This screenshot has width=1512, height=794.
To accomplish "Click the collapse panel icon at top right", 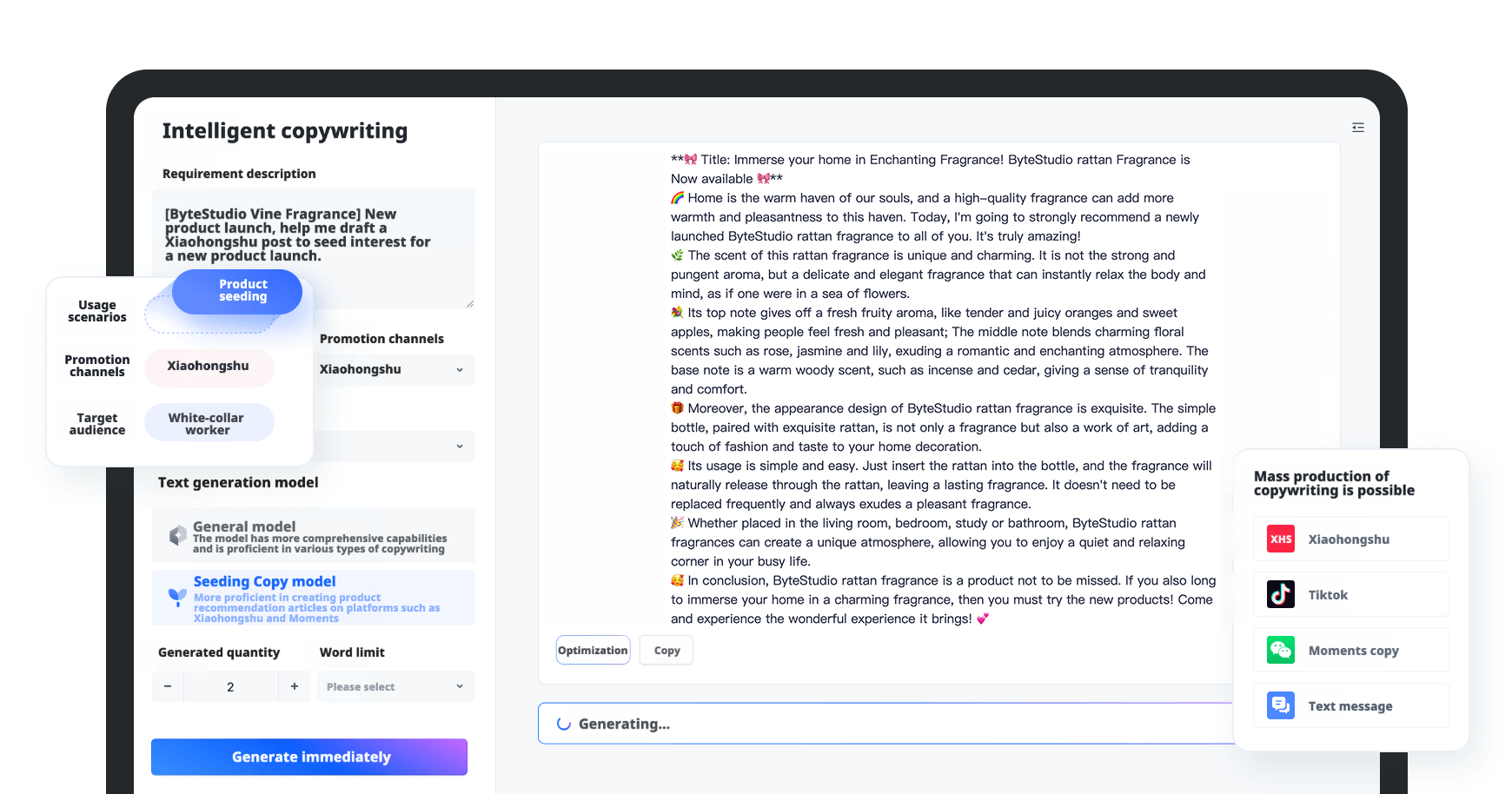I will coord(1358,128).
